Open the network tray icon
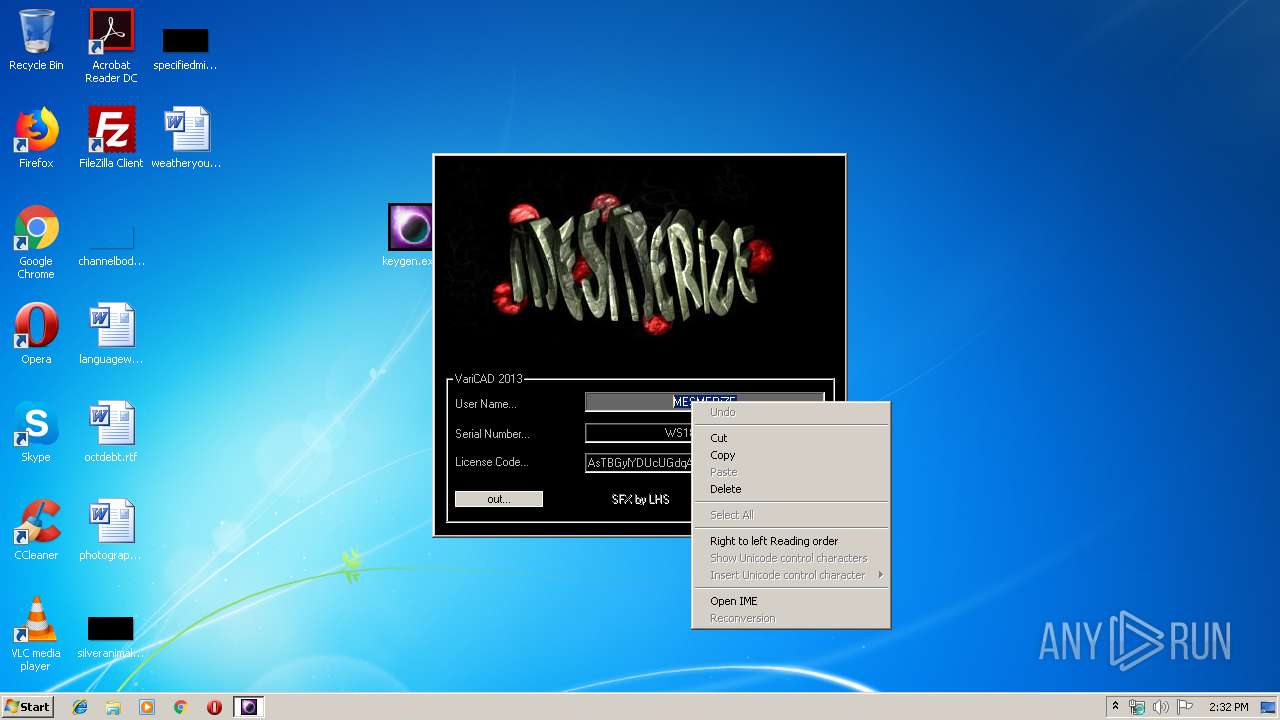 1137,707
